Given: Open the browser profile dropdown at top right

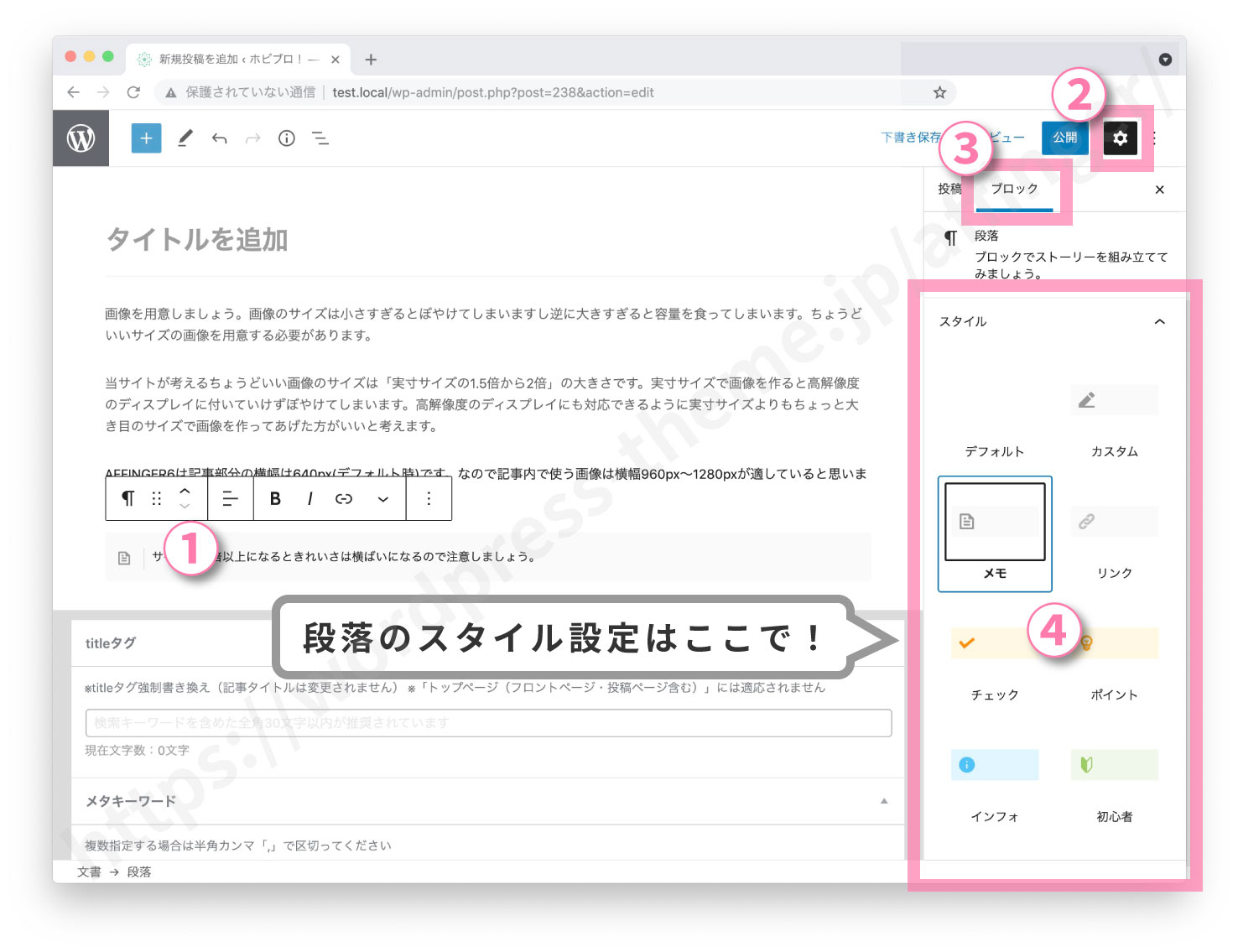Looking at the screenshot, I should click(1165, 60).
